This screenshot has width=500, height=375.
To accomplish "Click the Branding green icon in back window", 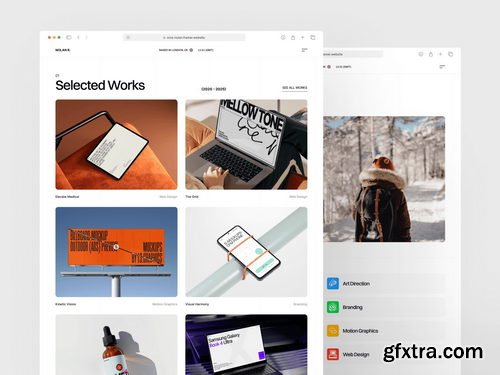I will (333, 307).
